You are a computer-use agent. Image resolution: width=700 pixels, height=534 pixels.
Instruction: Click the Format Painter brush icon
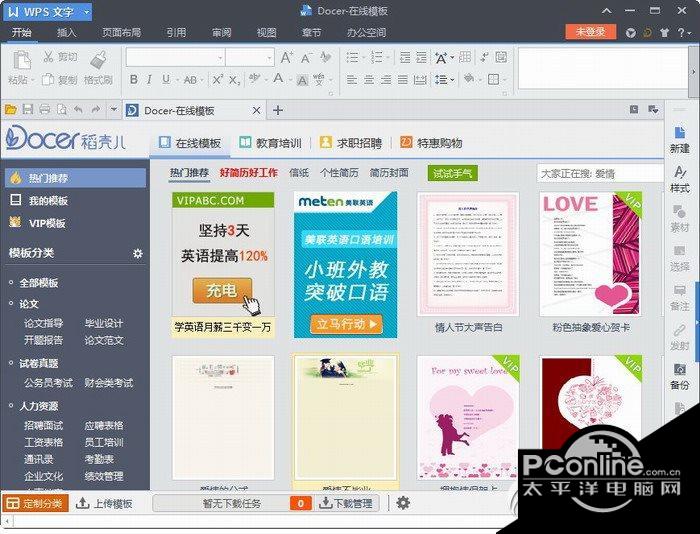(99, 60)
